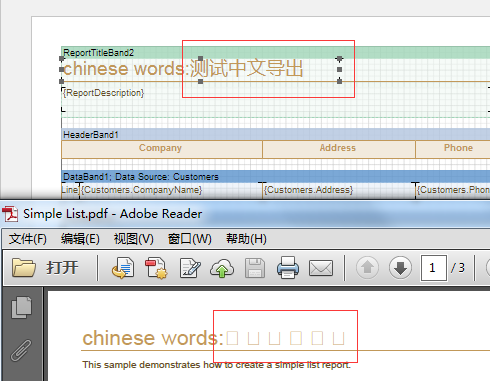This screenshot has width=490, height=381.
Task: Click the page number field showing 1
Action: tap(434, 268)
